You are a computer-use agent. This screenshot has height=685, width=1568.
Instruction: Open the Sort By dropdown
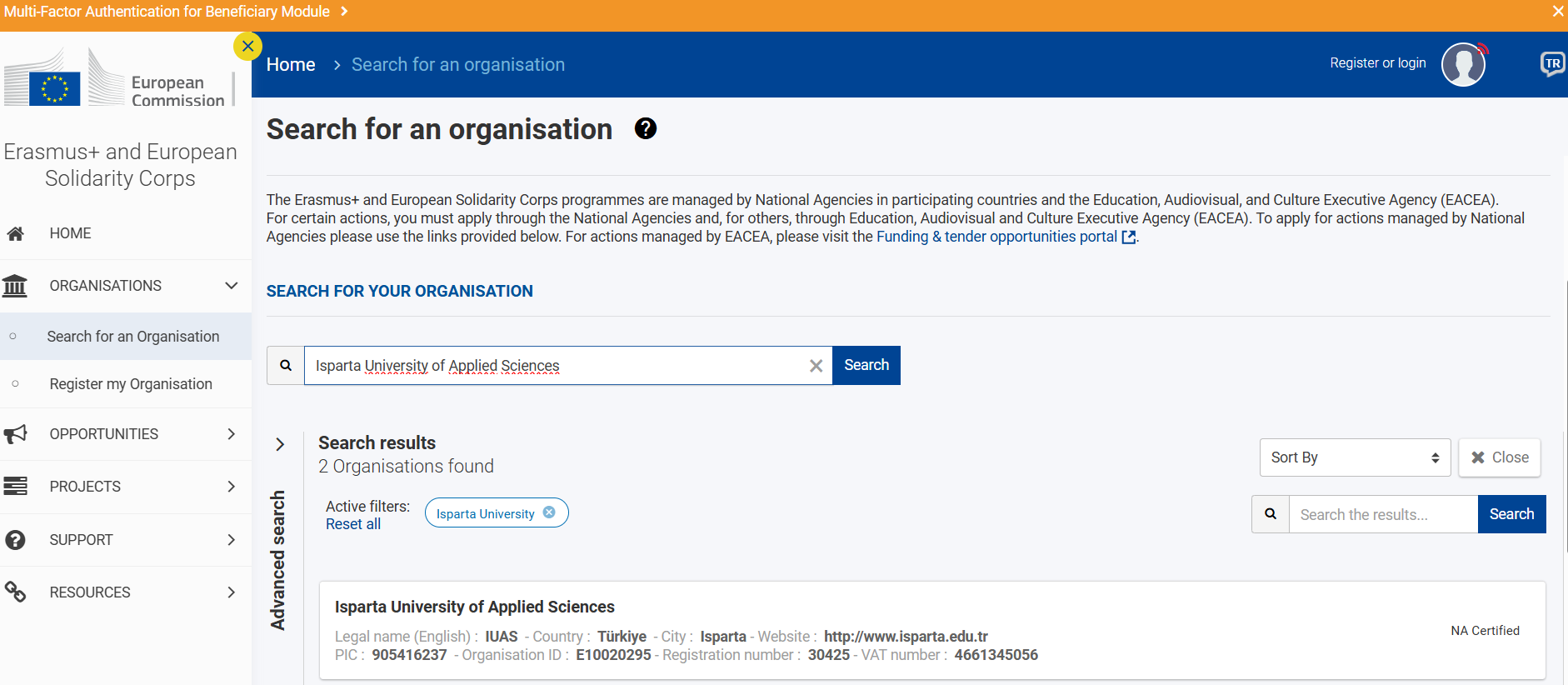[1354, 457]
